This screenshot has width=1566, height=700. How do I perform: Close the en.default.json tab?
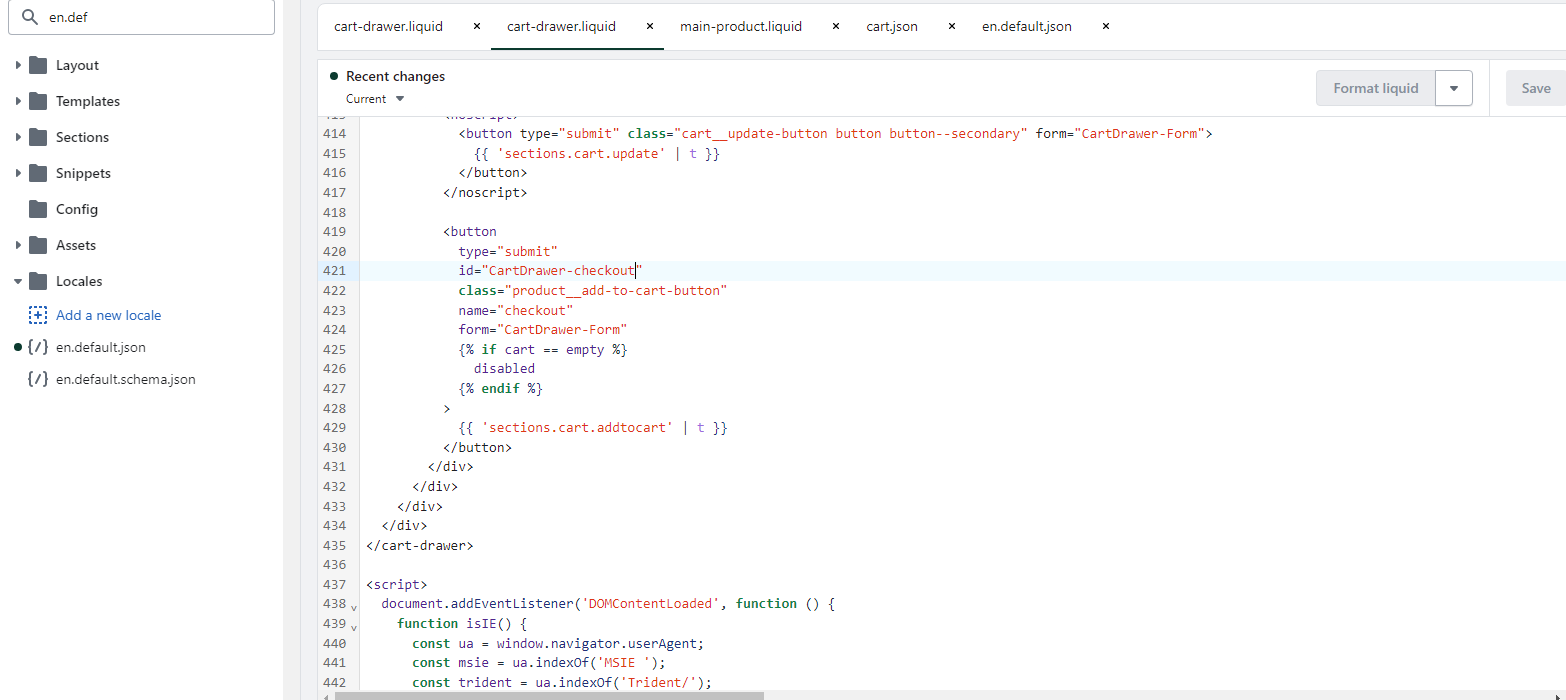click(1106, 26)
